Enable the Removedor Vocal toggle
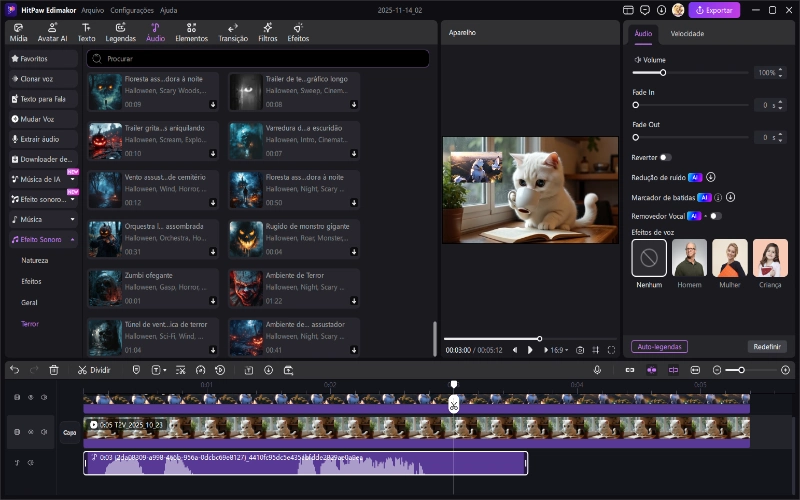The height and width of the screenshot is (500, 800). pyautogui.click(x=714, y=216)
